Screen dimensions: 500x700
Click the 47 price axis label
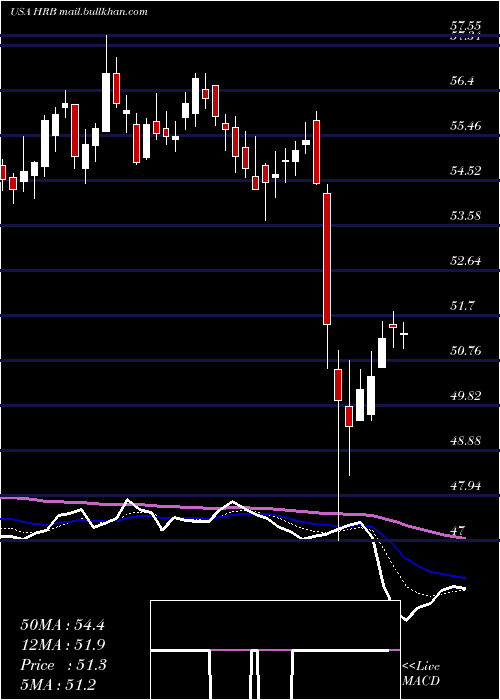tap(458, 531)
